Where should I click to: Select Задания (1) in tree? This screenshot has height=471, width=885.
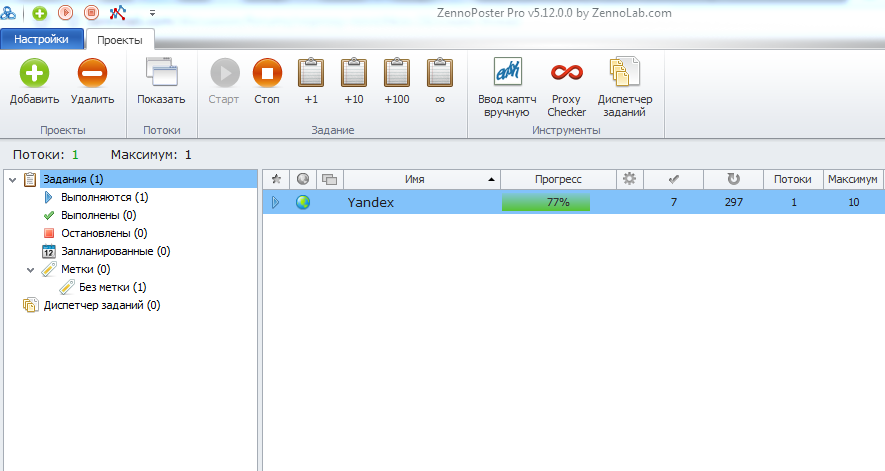click(73, 180)
